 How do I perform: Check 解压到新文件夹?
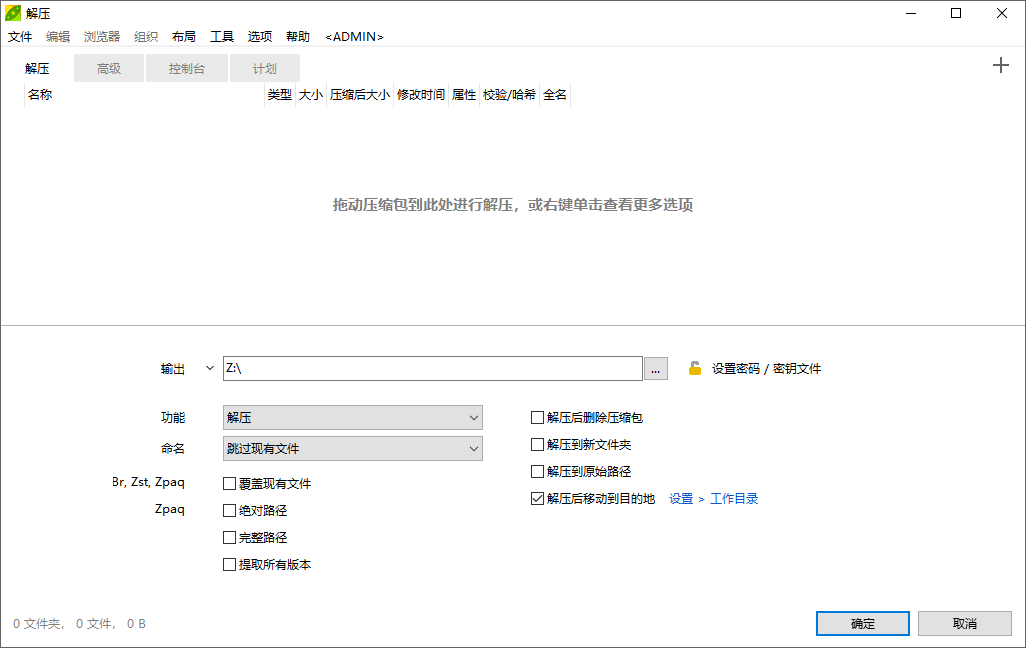536,444
